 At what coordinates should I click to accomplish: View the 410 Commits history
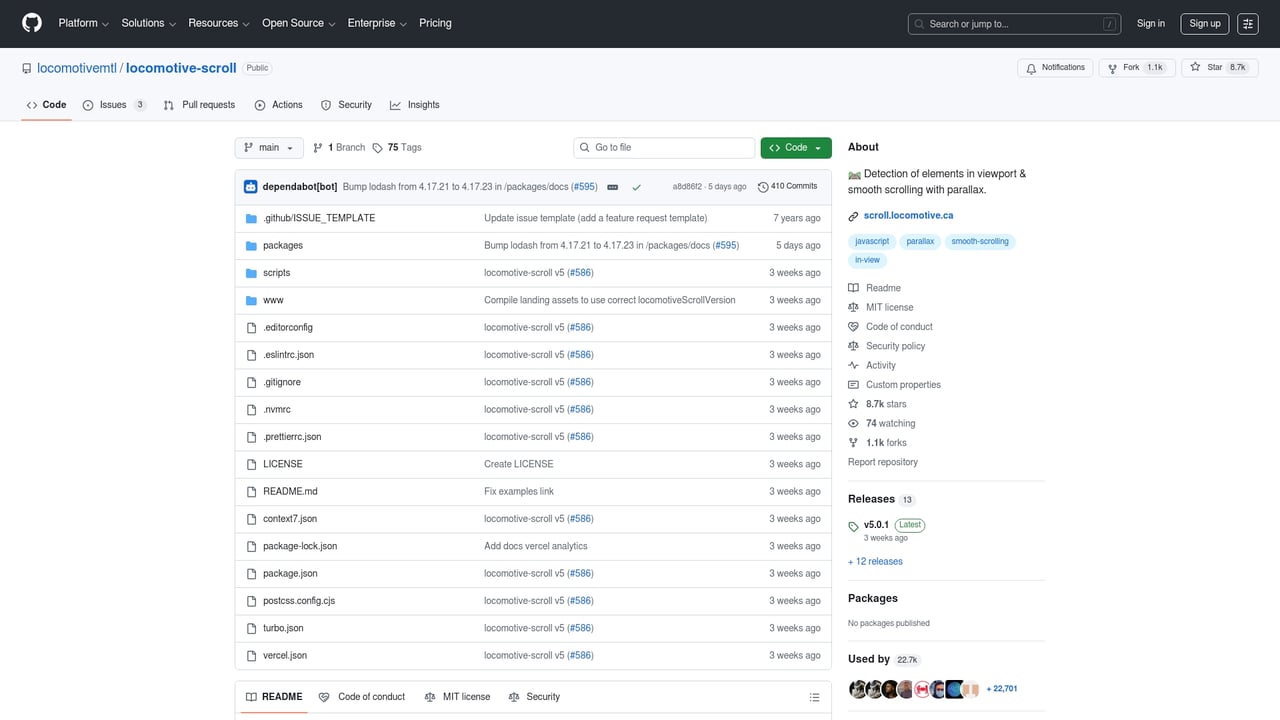tap(788, 187)
